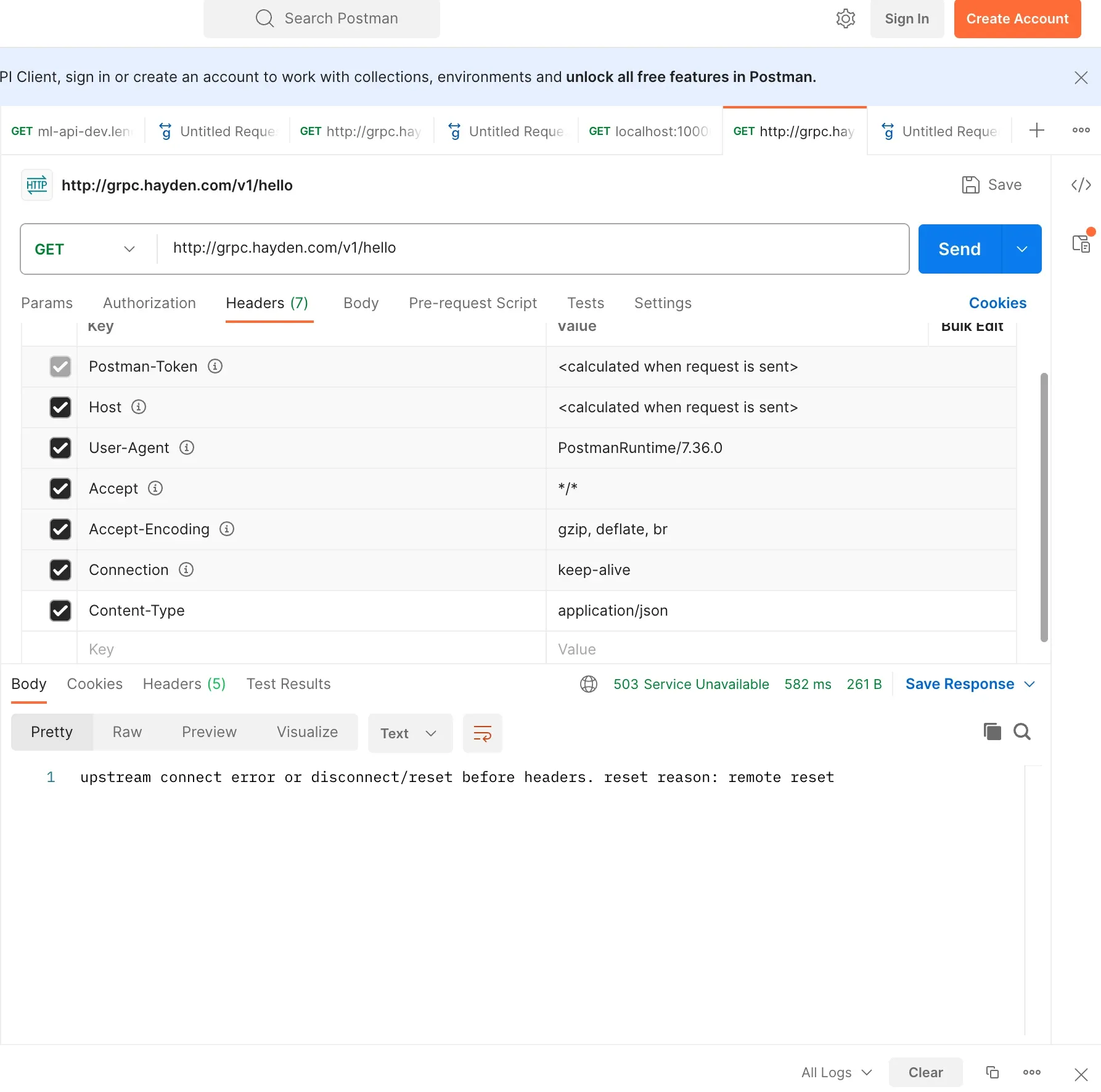Show User-Agent header info icon

(187, 447)
